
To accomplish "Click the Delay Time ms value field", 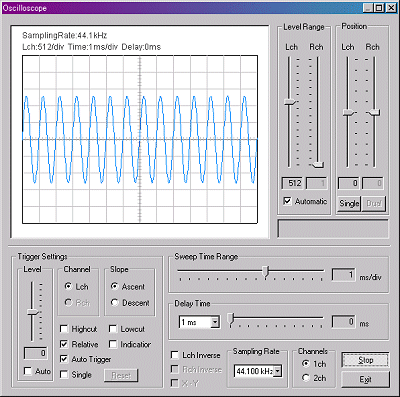I will [343, 322].
